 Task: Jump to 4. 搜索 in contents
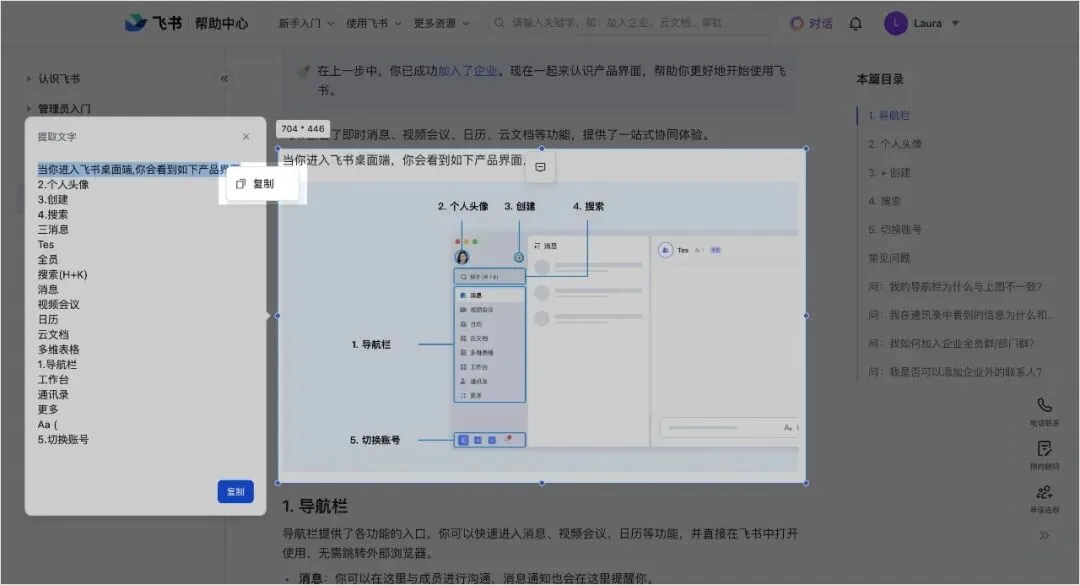884,201
